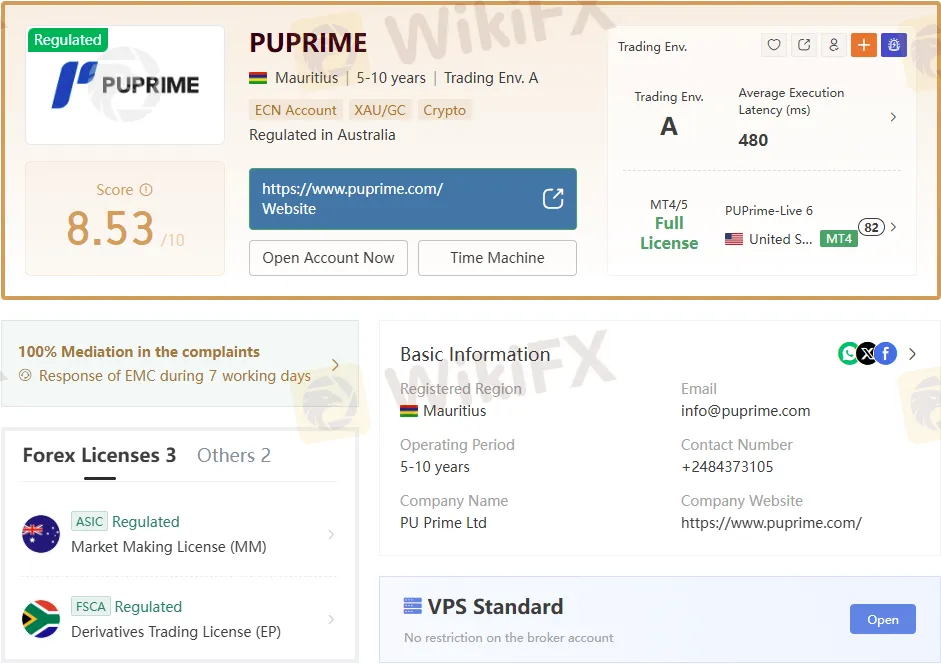Expand the PUPrime-Live 6 server row arrow
This screenshot has width=941, height=664.
[893, 227]
